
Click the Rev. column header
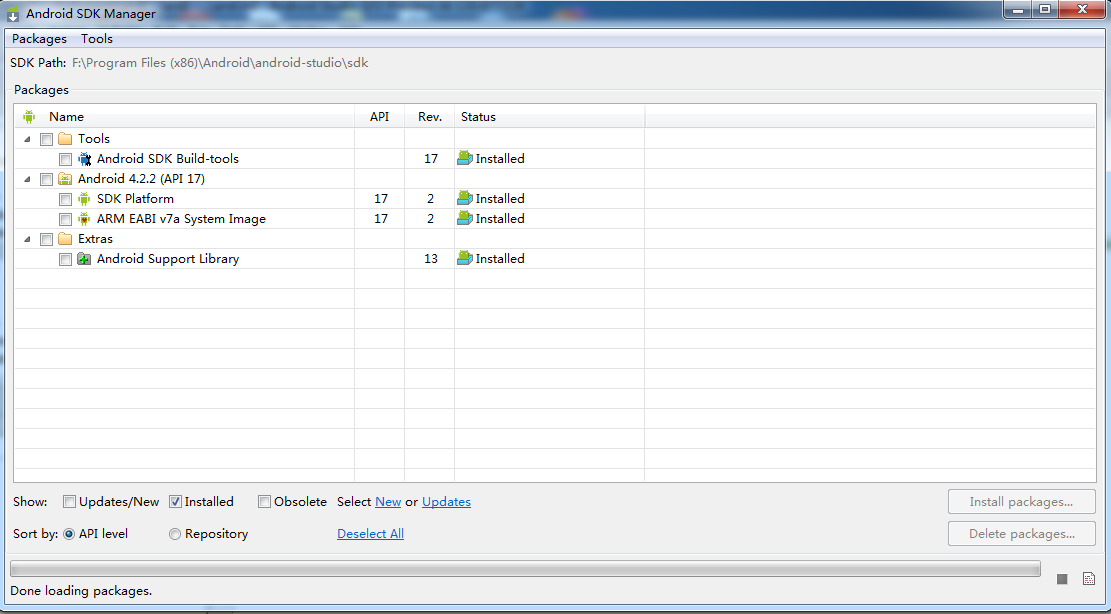coord(429,117)
